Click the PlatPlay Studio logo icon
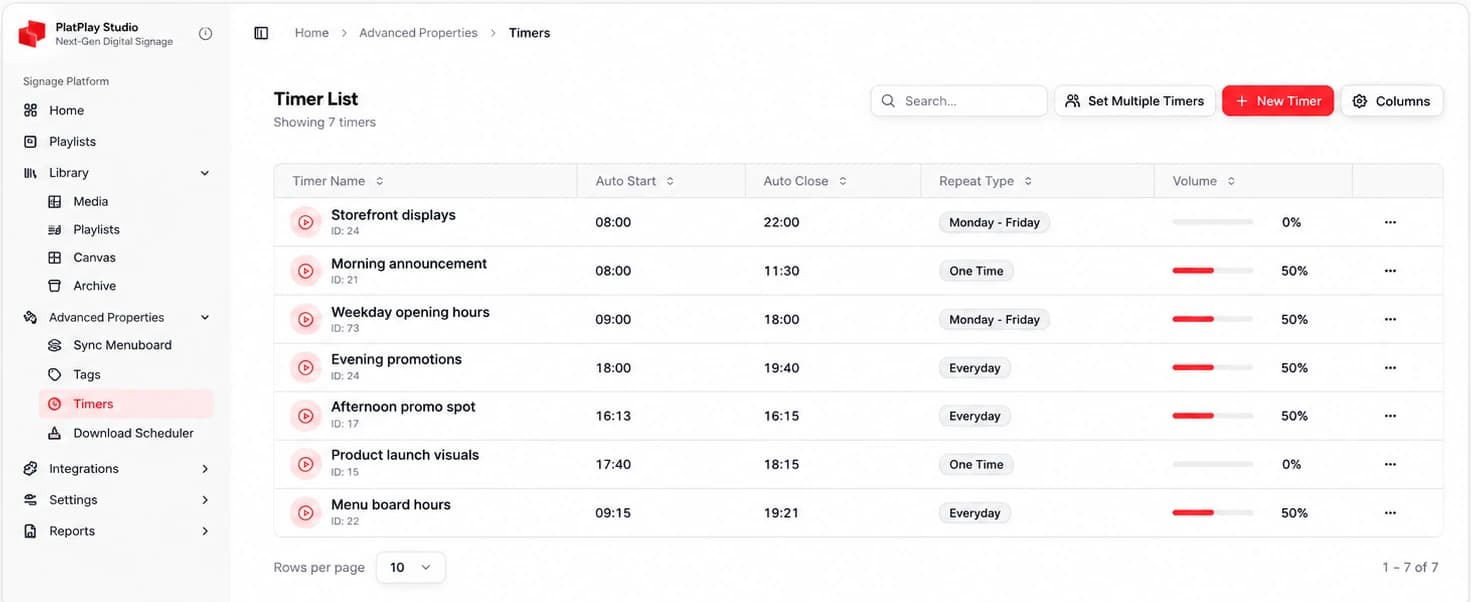The width and height of the screenshot is (1471, 602). coord(32,34)
